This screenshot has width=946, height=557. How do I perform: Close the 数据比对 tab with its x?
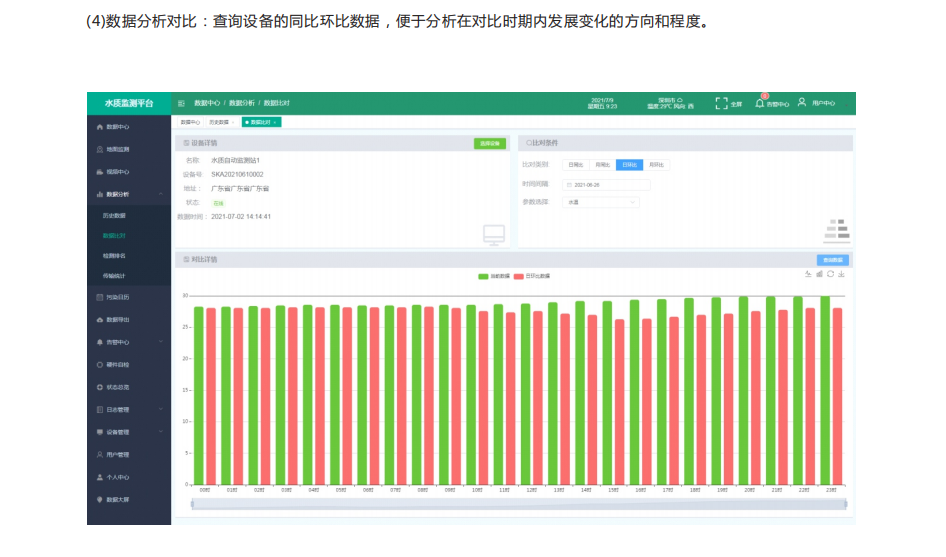point(275,123)
